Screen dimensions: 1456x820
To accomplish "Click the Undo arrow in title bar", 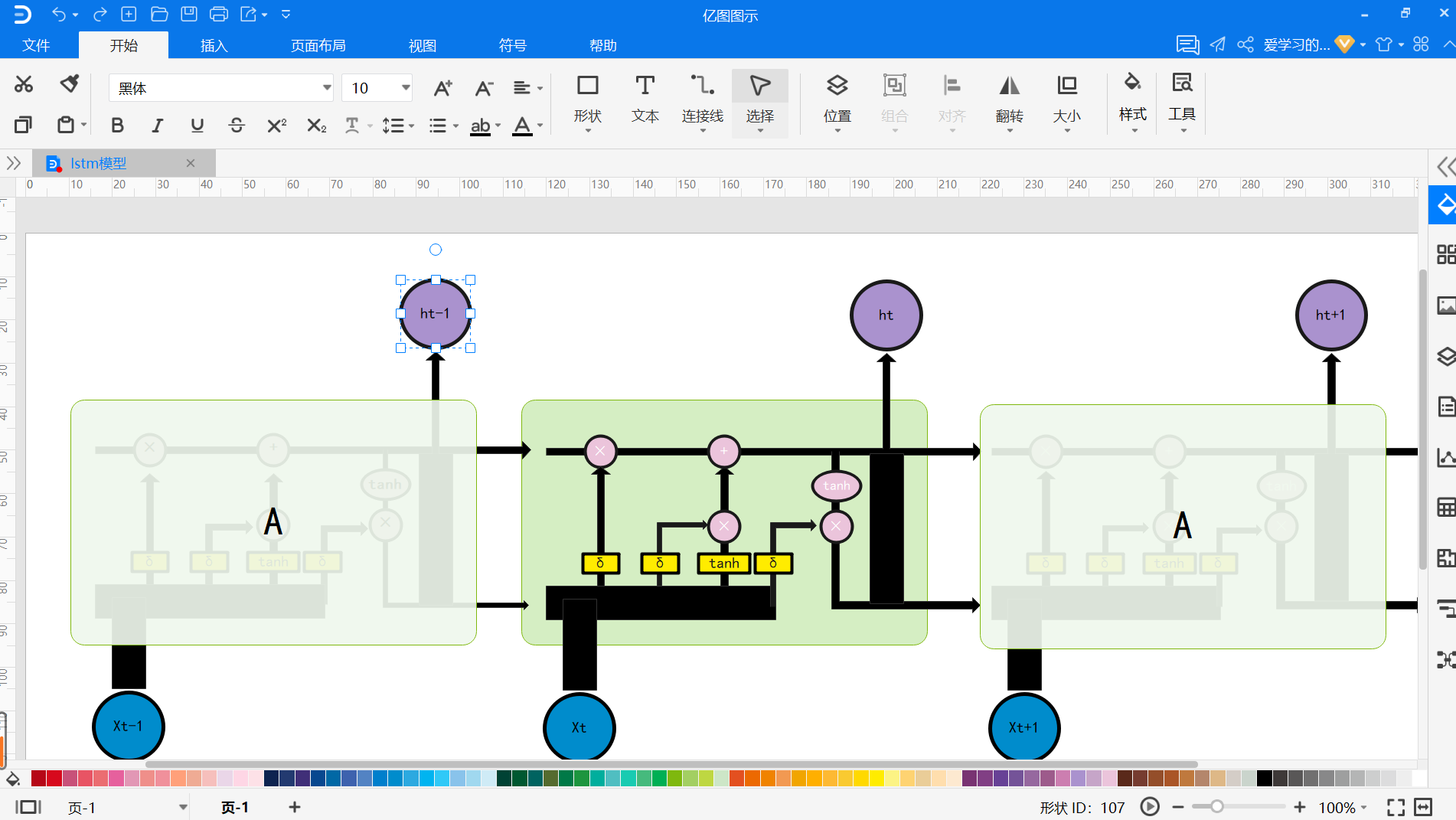I will [x=59, y=14].
